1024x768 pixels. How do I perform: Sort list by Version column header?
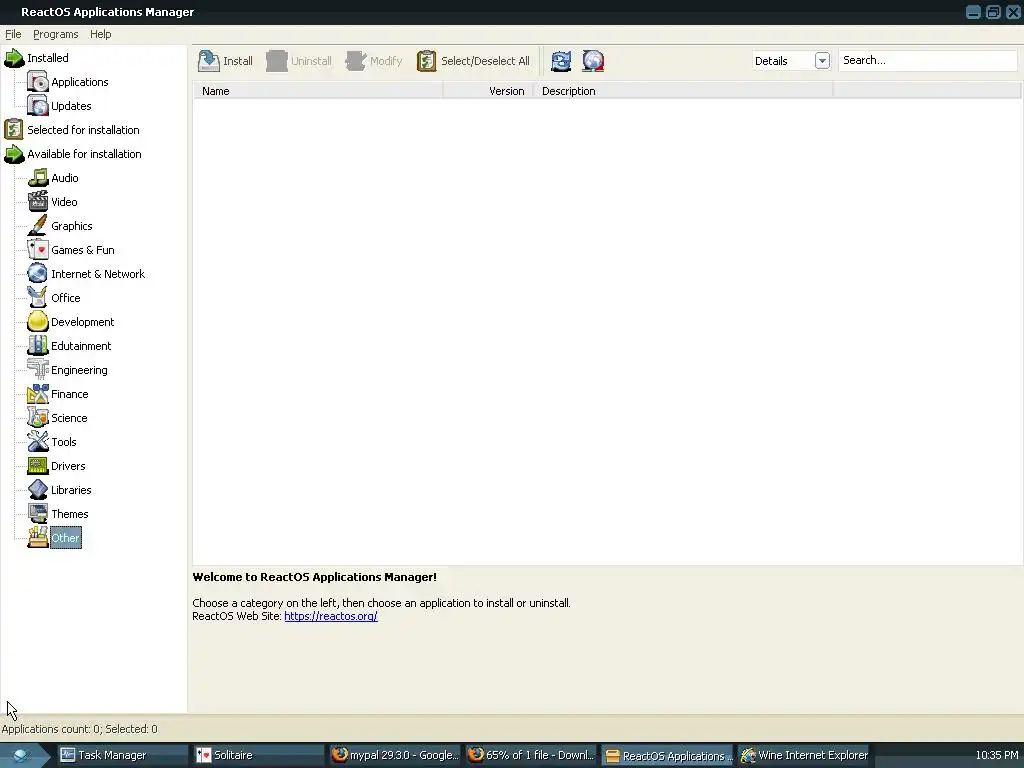pyautogui.click(x=488, y=91)
